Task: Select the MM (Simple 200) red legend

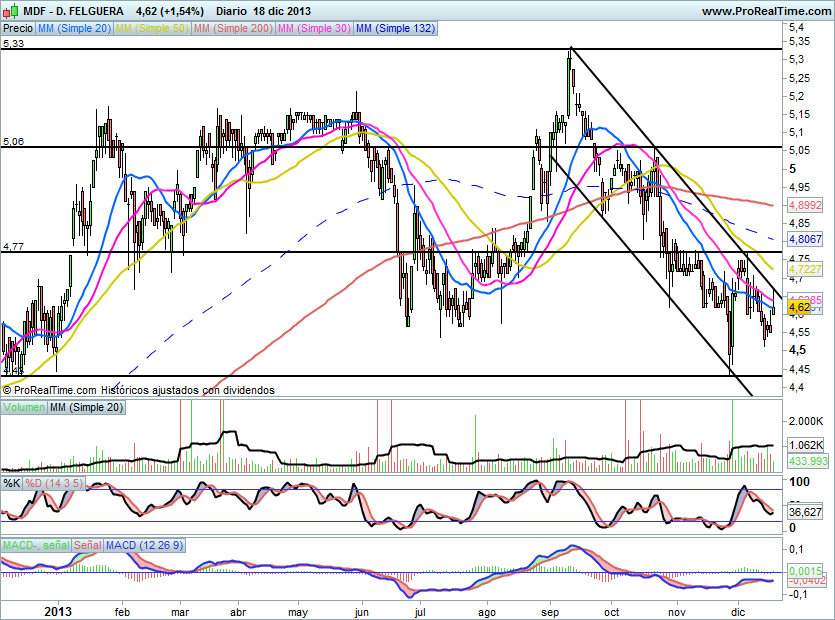Action: pos(233,29)
